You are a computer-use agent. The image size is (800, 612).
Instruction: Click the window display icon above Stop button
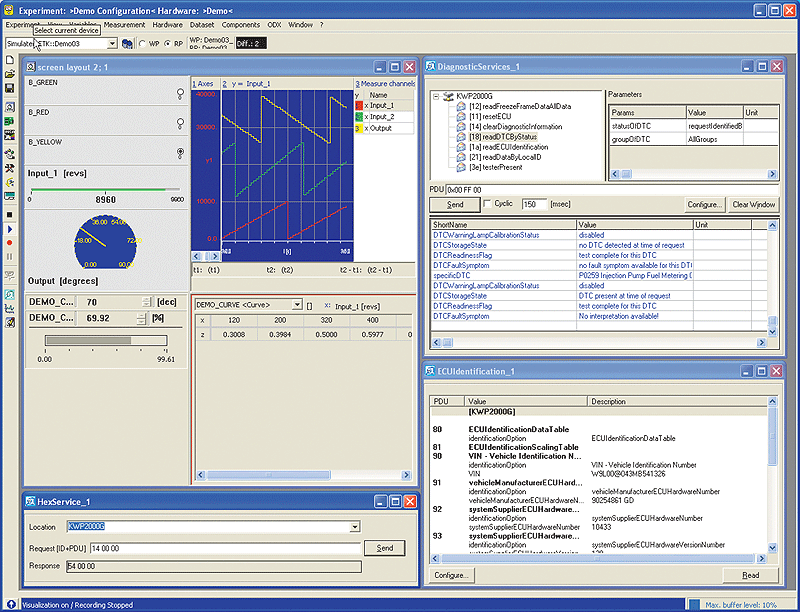(9, 196)
